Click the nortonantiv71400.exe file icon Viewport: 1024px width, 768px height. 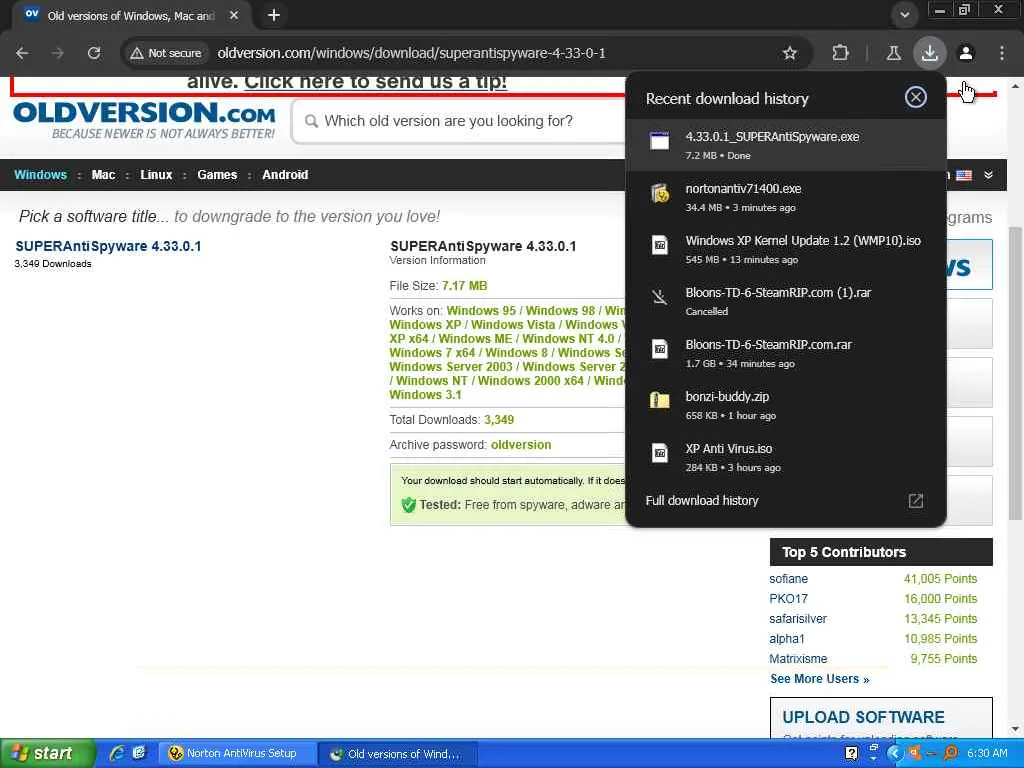[x=660, y=194]
